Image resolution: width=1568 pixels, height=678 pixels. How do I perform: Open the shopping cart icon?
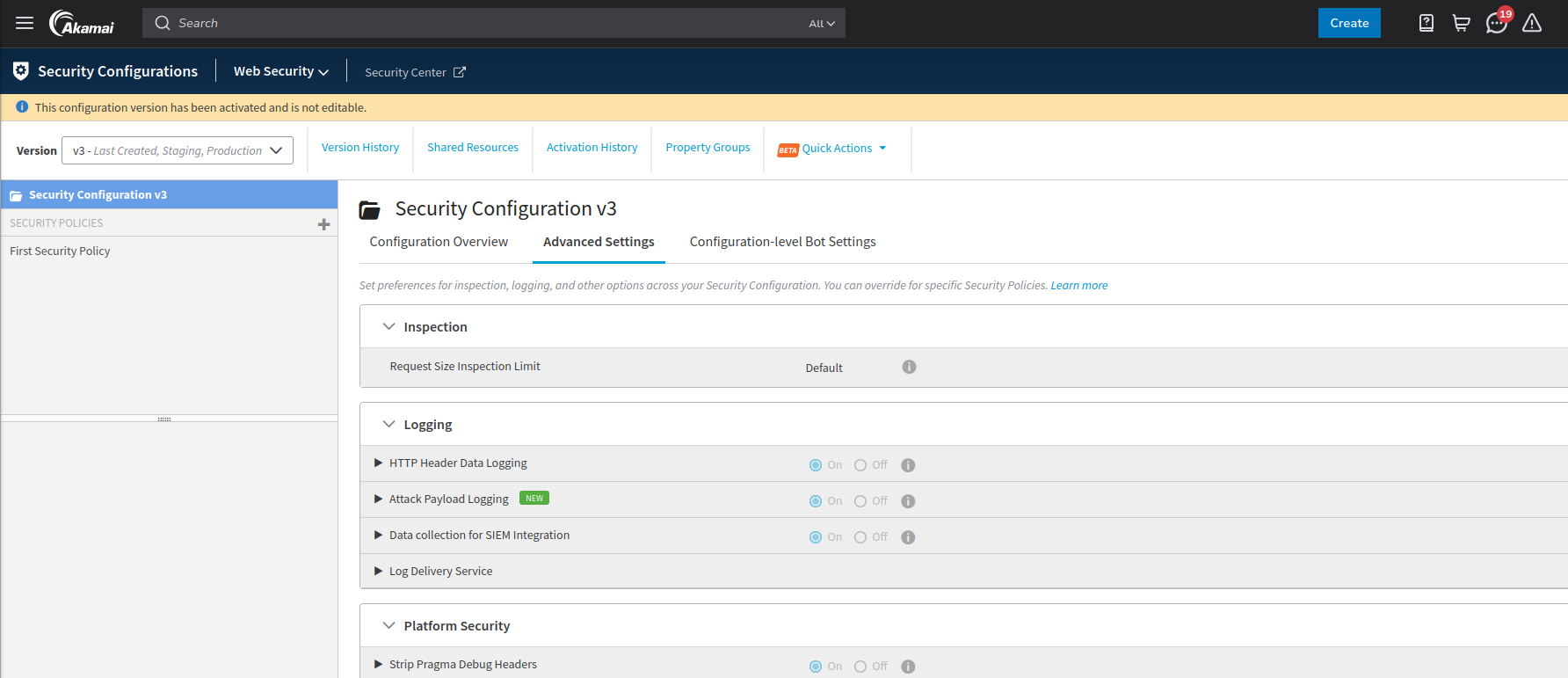pyautogui.click(x=1461, y=23)
